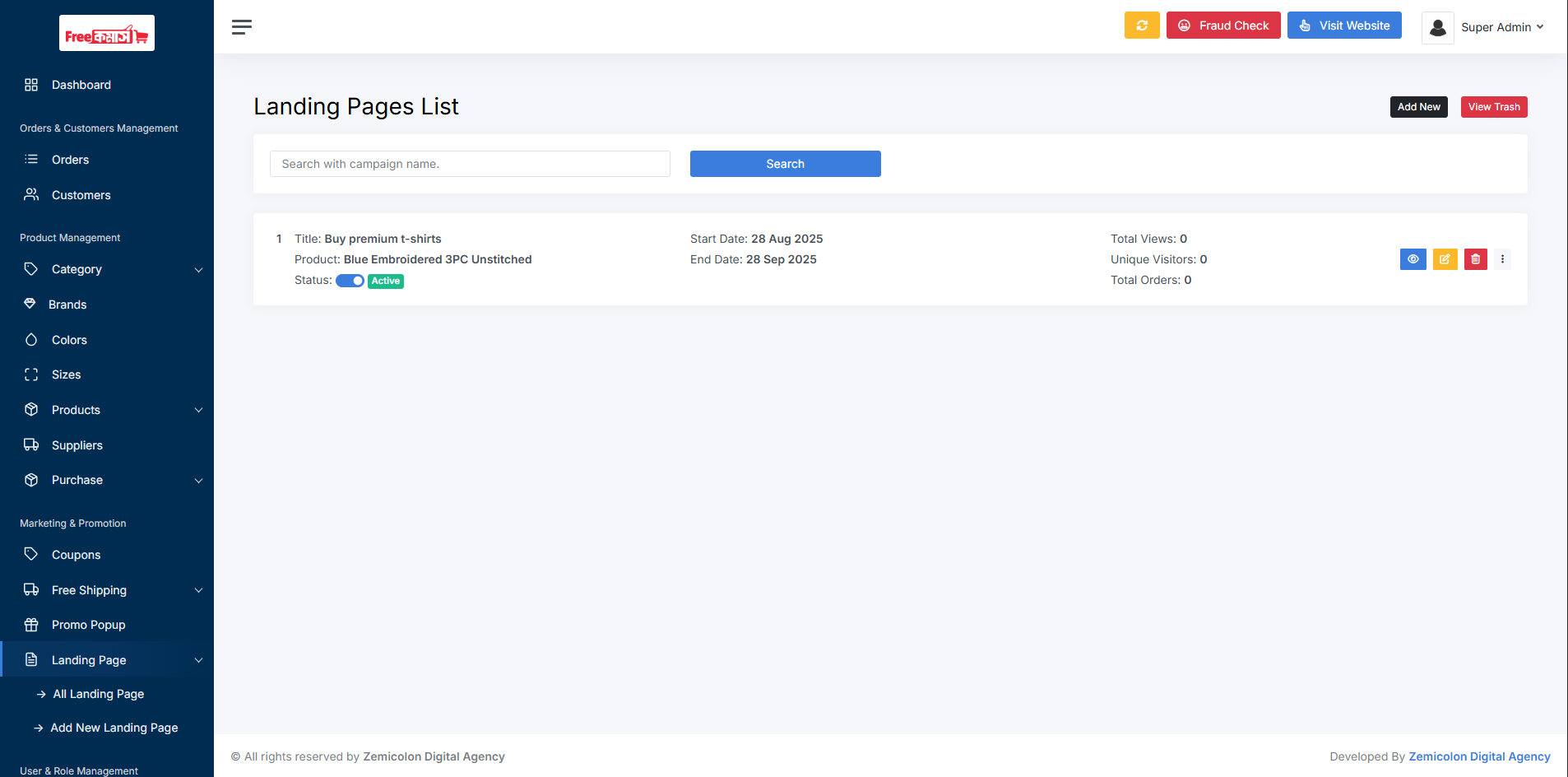Open the Coupons menu item
1568x777 pixels.
(x=76, y=555)
